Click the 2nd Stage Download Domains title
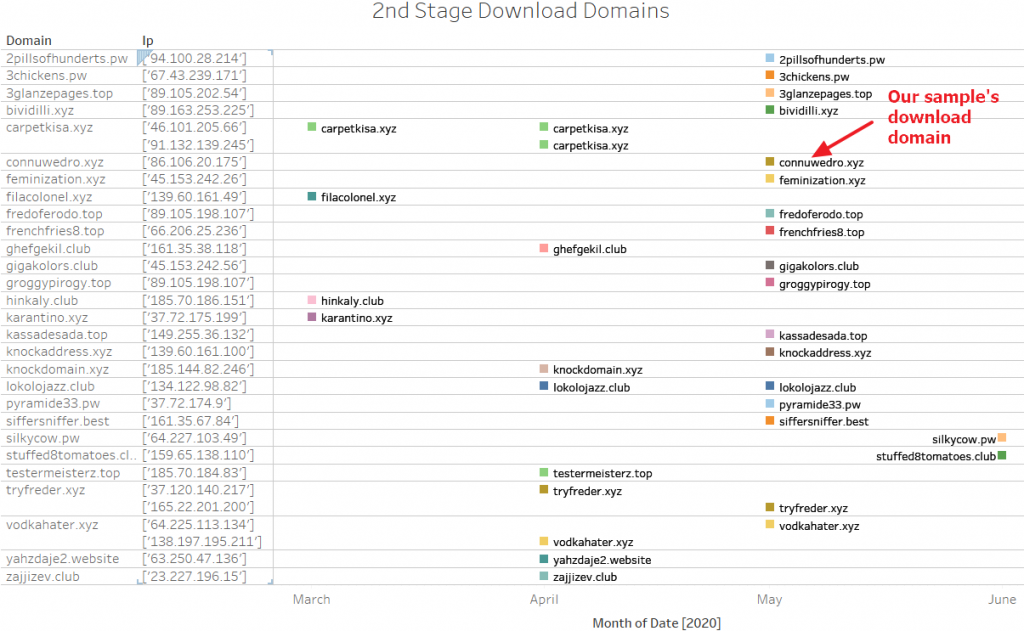The height and width of the screenshot is (631, 1024). coord(520,12)
